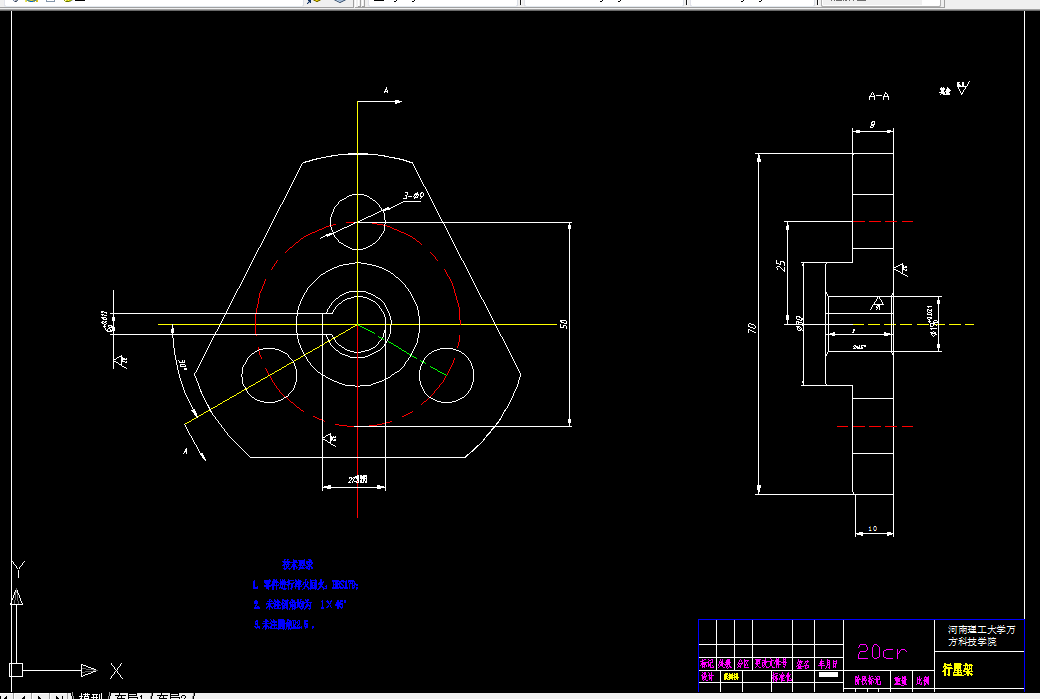Select technical requirement line 2 with 1X45°
This screenshot has height=699, width=1040.
click(300, 605)
